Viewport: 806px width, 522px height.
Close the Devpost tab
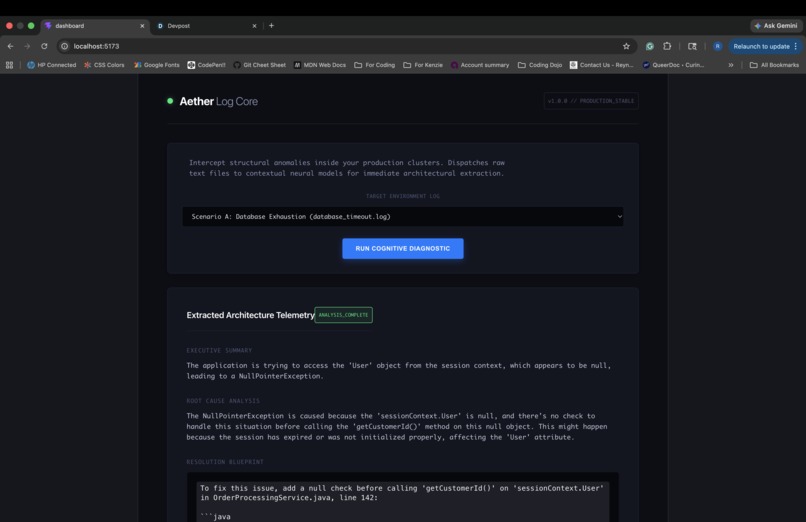click(254, 26)
